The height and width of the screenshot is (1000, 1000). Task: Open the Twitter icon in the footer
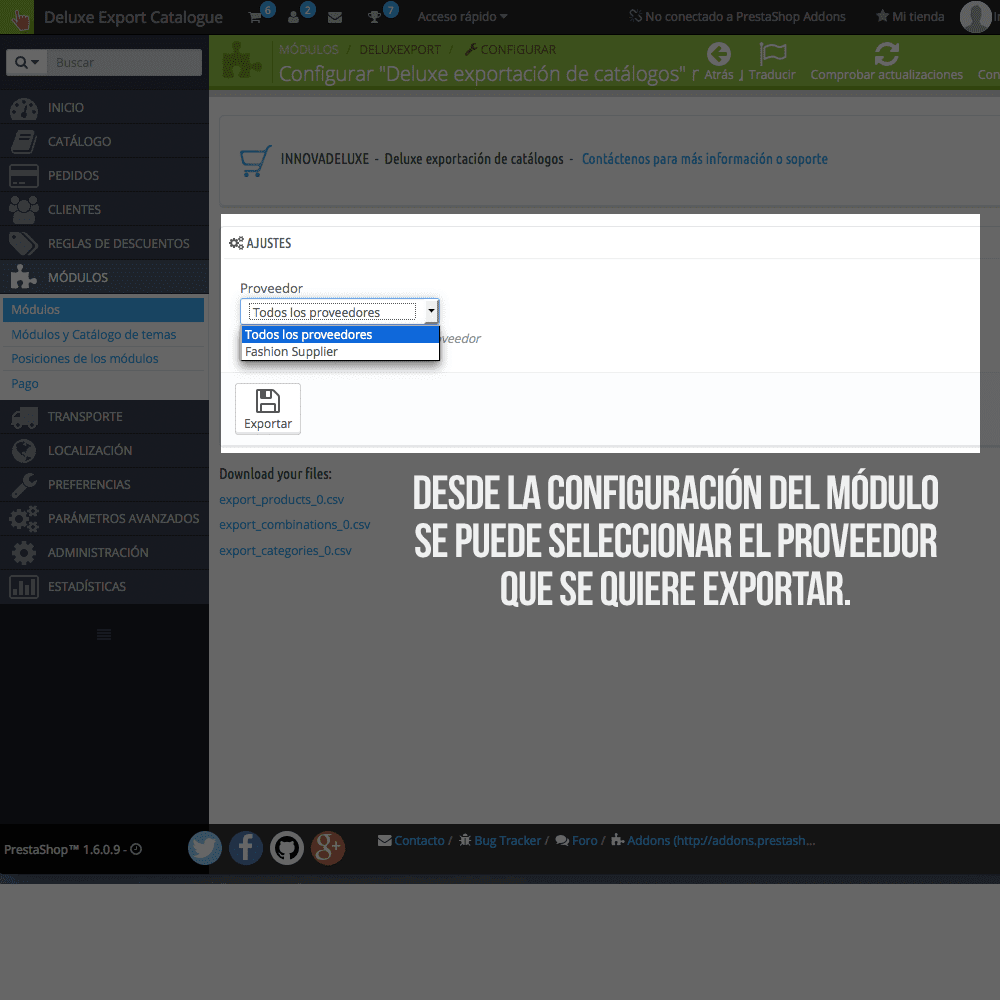tap(205, 848)
